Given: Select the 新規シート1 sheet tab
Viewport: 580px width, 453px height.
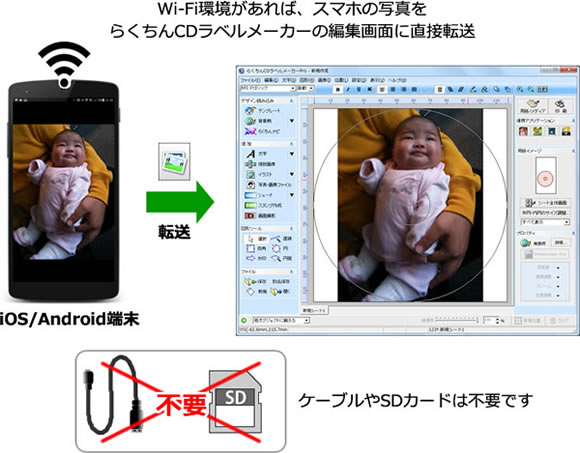Looking at the screenshot, I should (314, 311).
